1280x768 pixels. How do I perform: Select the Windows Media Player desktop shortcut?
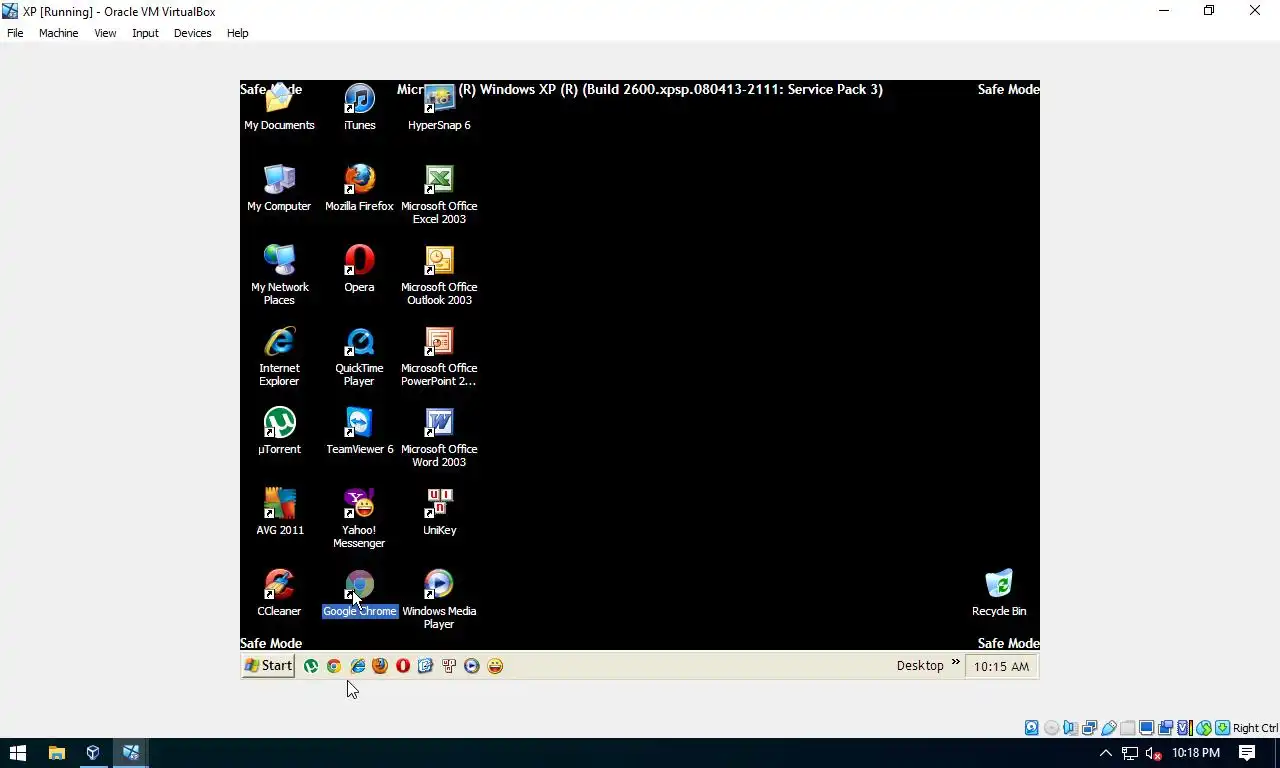click(x=439, y=599)
